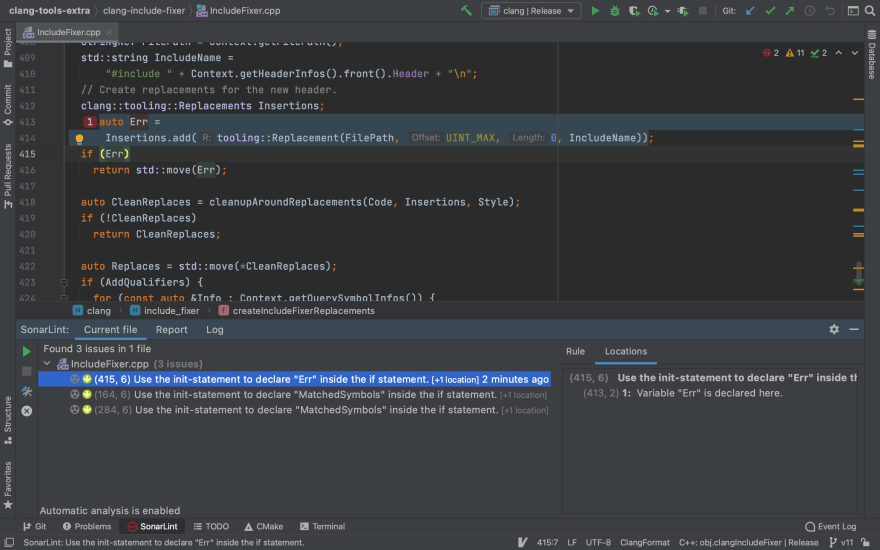This screenshot has height=550, width=880.
Task: Run with coverage shield icon
Action: (x=634, y=11)
